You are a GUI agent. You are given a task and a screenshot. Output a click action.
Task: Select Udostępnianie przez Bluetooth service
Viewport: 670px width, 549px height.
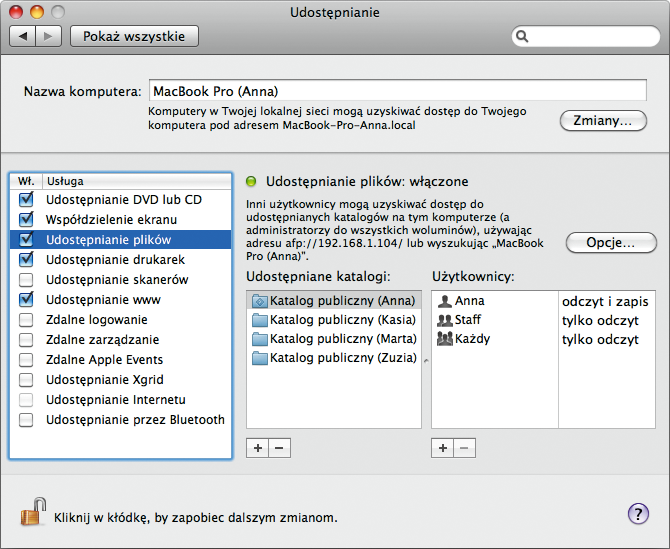pos(120,420)
